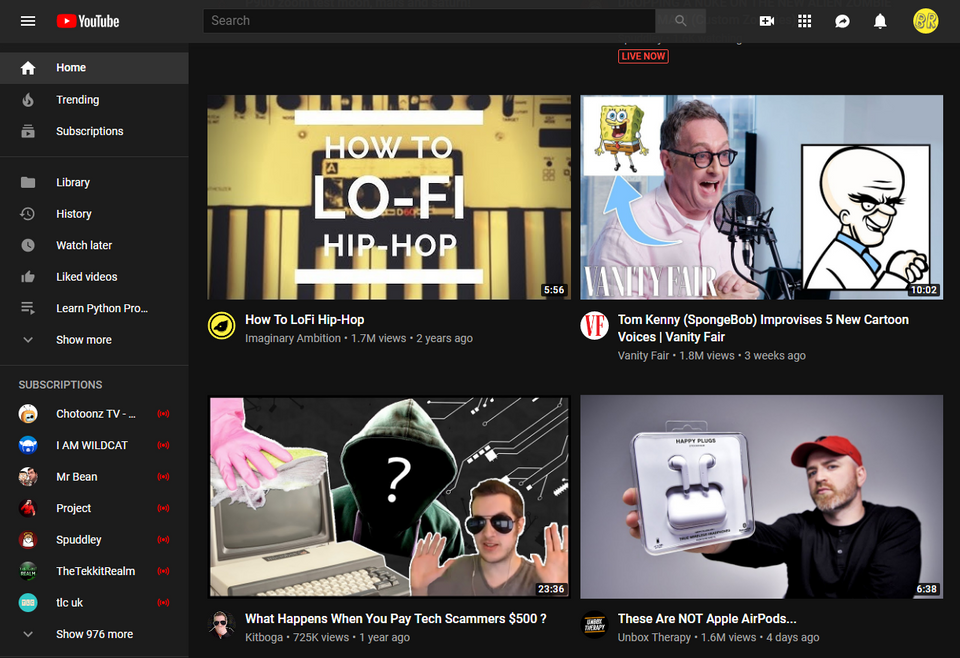Click the LIVE NOW badge
The height and width of the screenshot is (658, 960).
(x=643, y=56)
